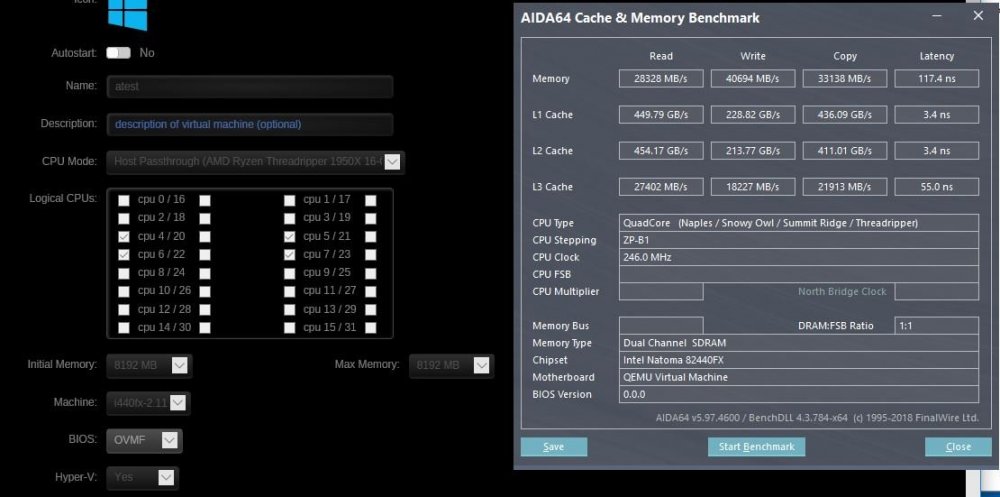Screen dimensions: 1000x497
Task: Click the L3 Cache Write value 18227 MB/s
Action: (x=753, y=187)
